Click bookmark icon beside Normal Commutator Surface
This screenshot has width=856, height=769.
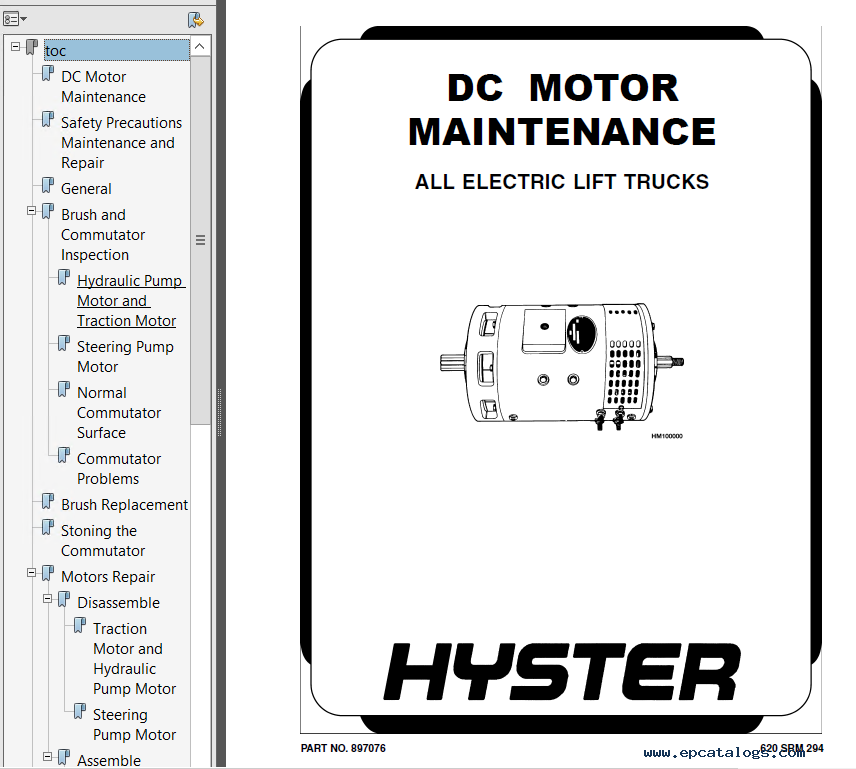[x=64, y=389]
